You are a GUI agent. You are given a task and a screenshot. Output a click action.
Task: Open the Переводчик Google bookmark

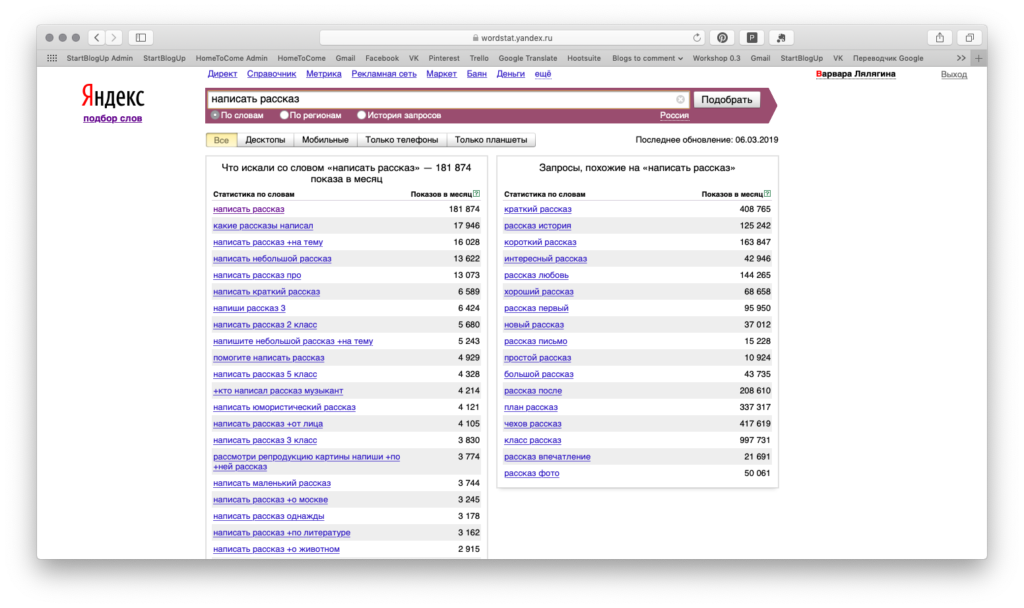[888, 58]
